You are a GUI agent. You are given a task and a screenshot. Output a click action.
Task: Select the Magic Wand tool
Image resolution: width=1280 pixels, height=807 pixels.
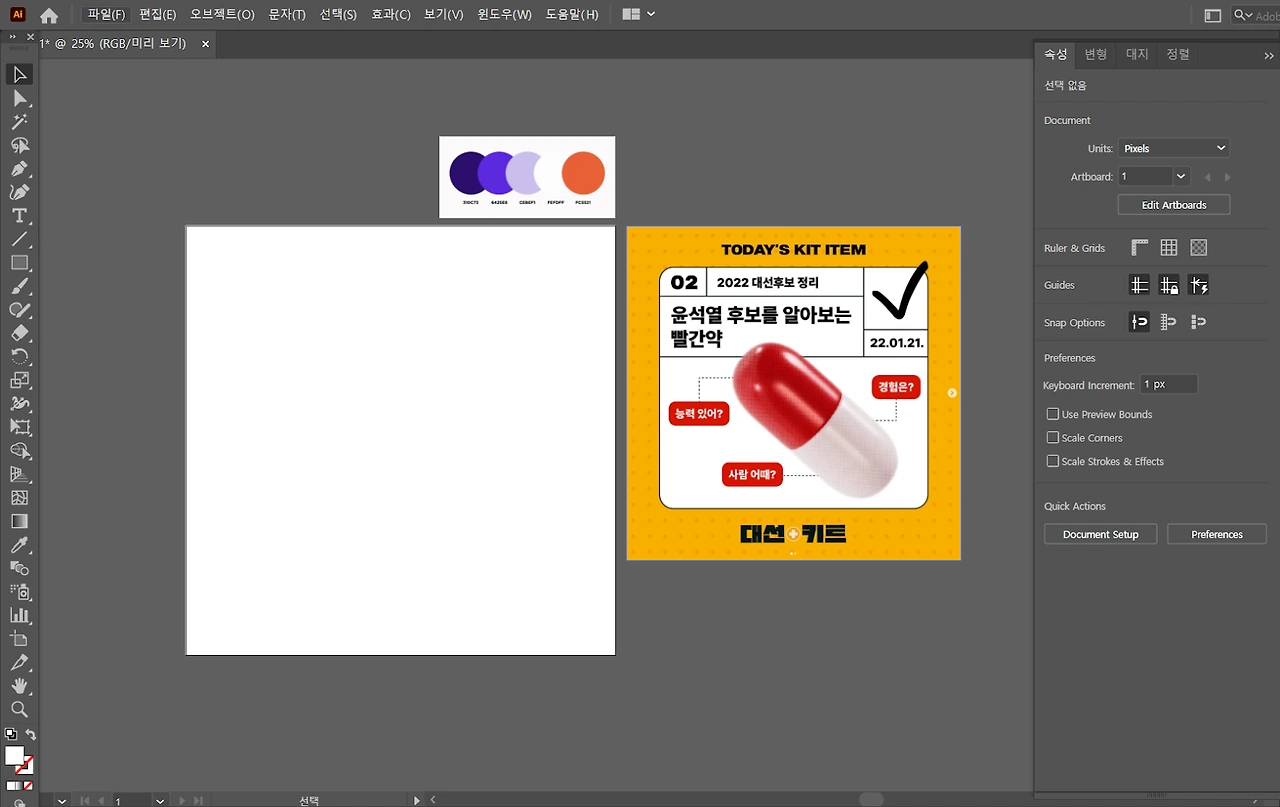click(19, 122)
